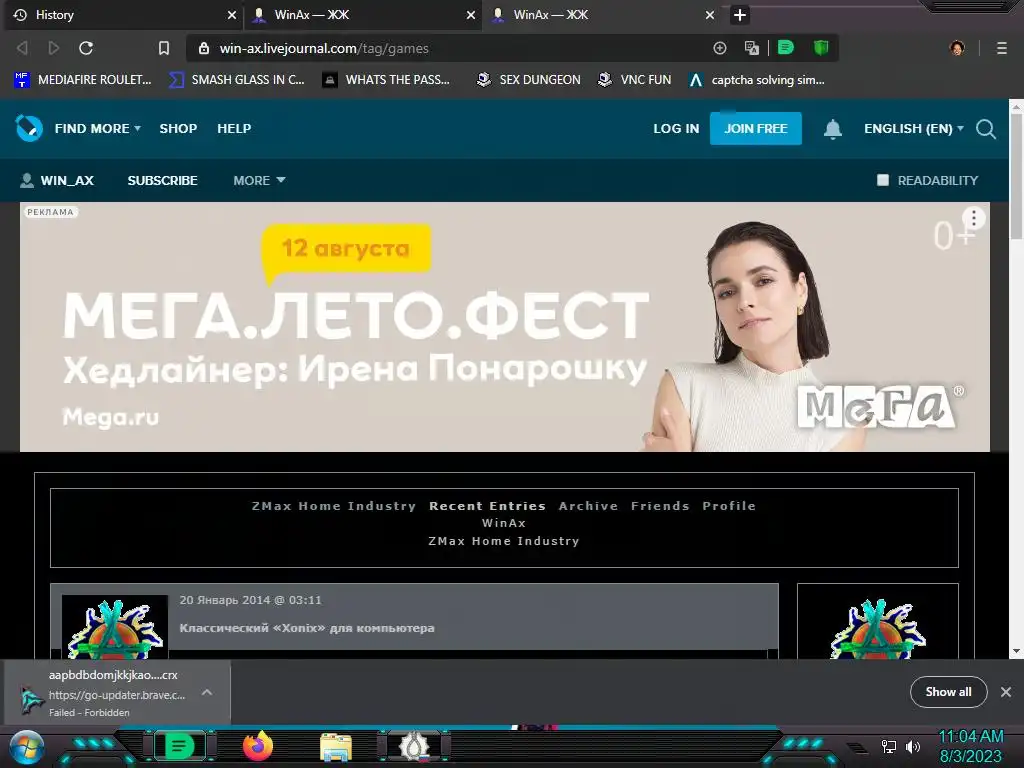Screen dimensions: 1024x768
Task: Open the WHATS THE PASS... bookmark
Action: pyautogui.click(x=387, y=80)
